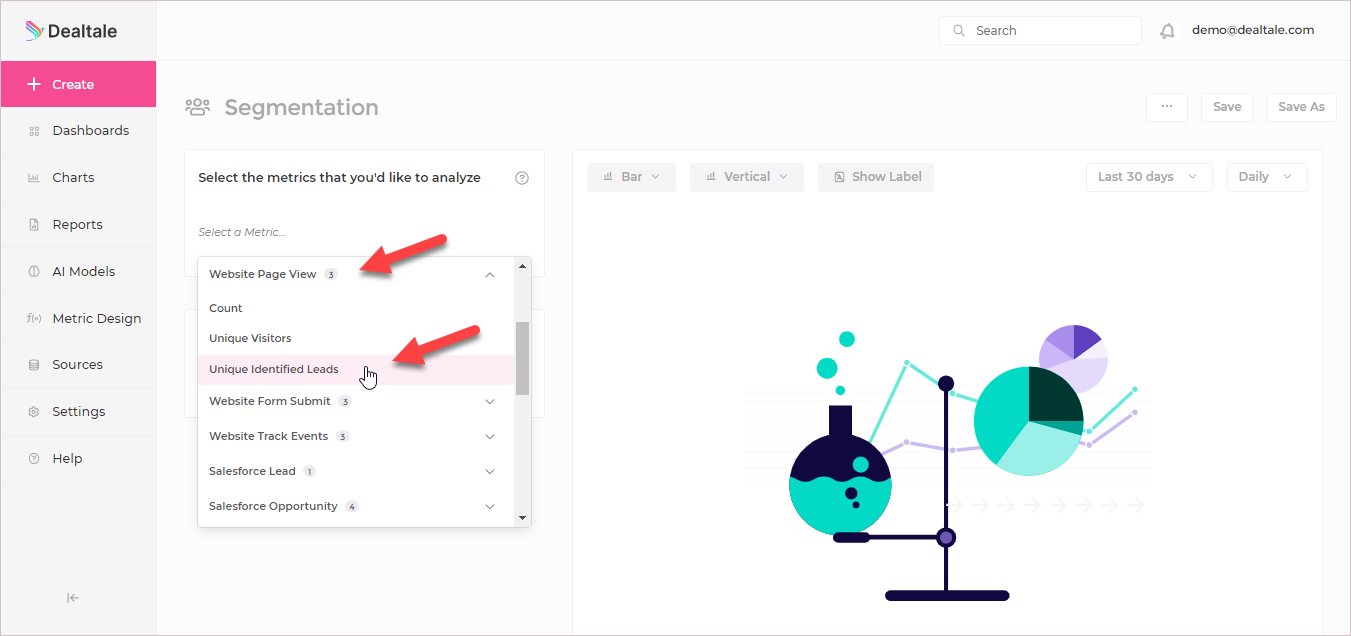Expand the Salesforce Opportunity group

490,506
